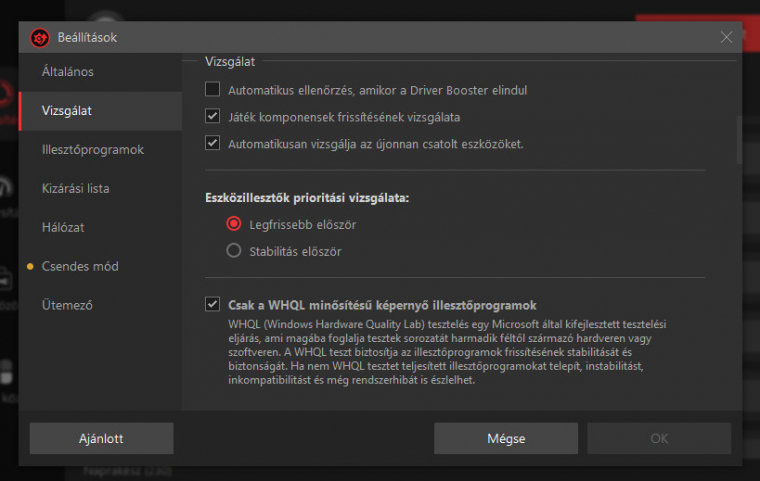The image size is (760, 481).
Task: Click the settings panel vertical scrollbar
Action: 739,140
